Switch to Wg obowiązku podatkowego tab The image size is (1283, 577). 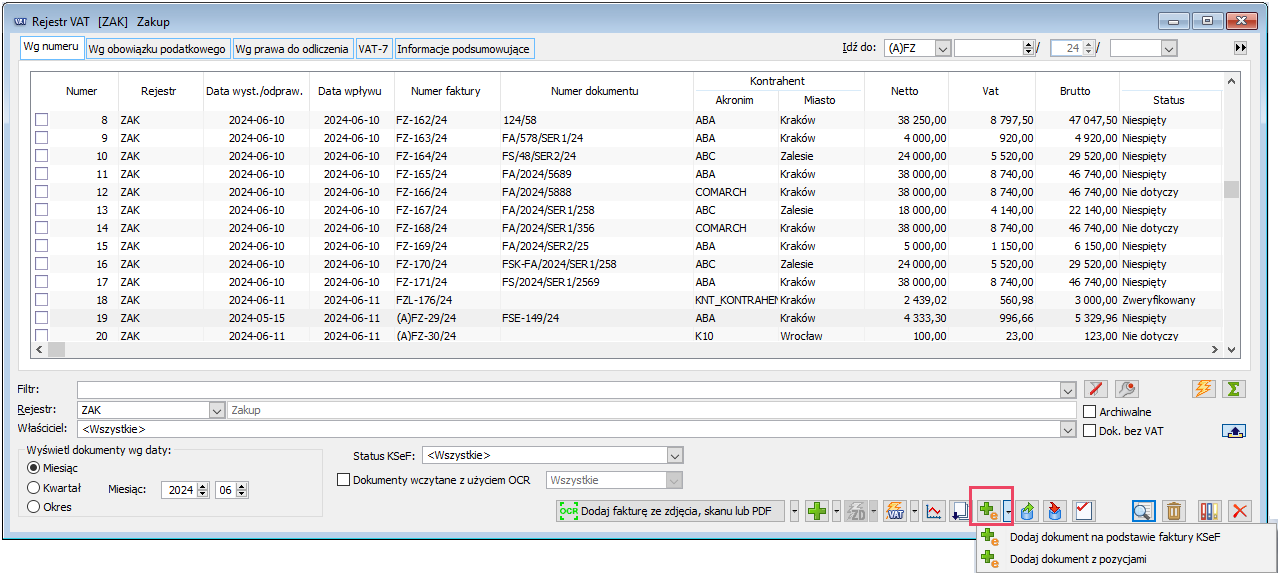click(157, 48)
